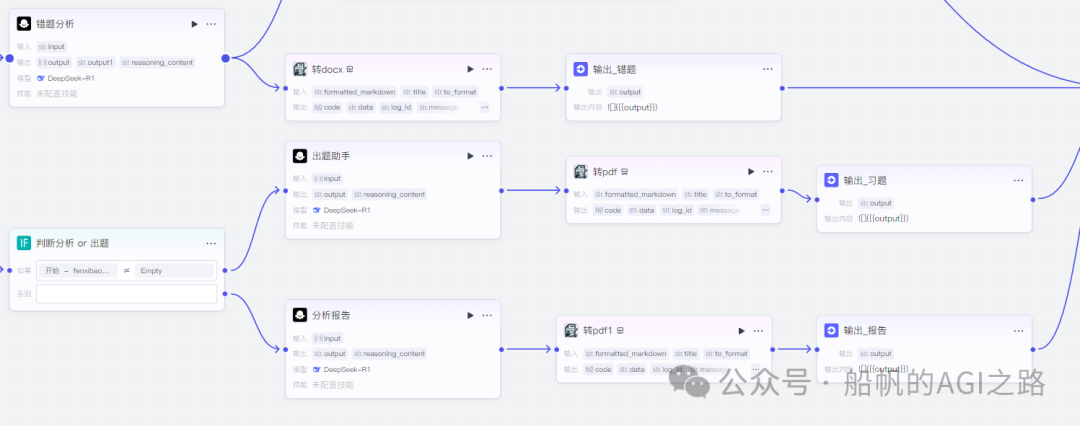Open more options for 输出_报告 node
Screen dimensions: 1080x426
pos(1018,331)
